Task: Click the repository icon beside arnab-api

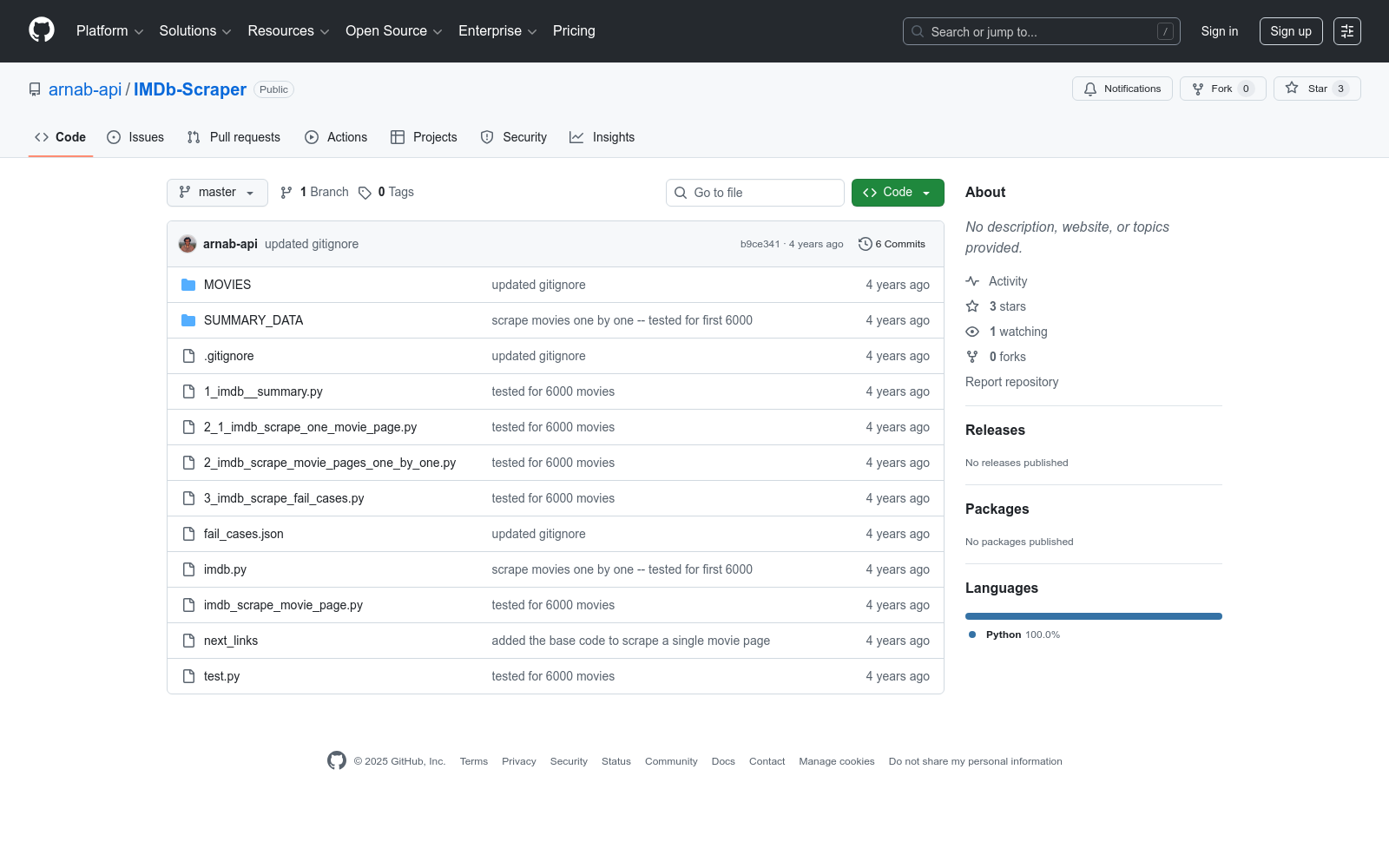Action: click(35, 89)
